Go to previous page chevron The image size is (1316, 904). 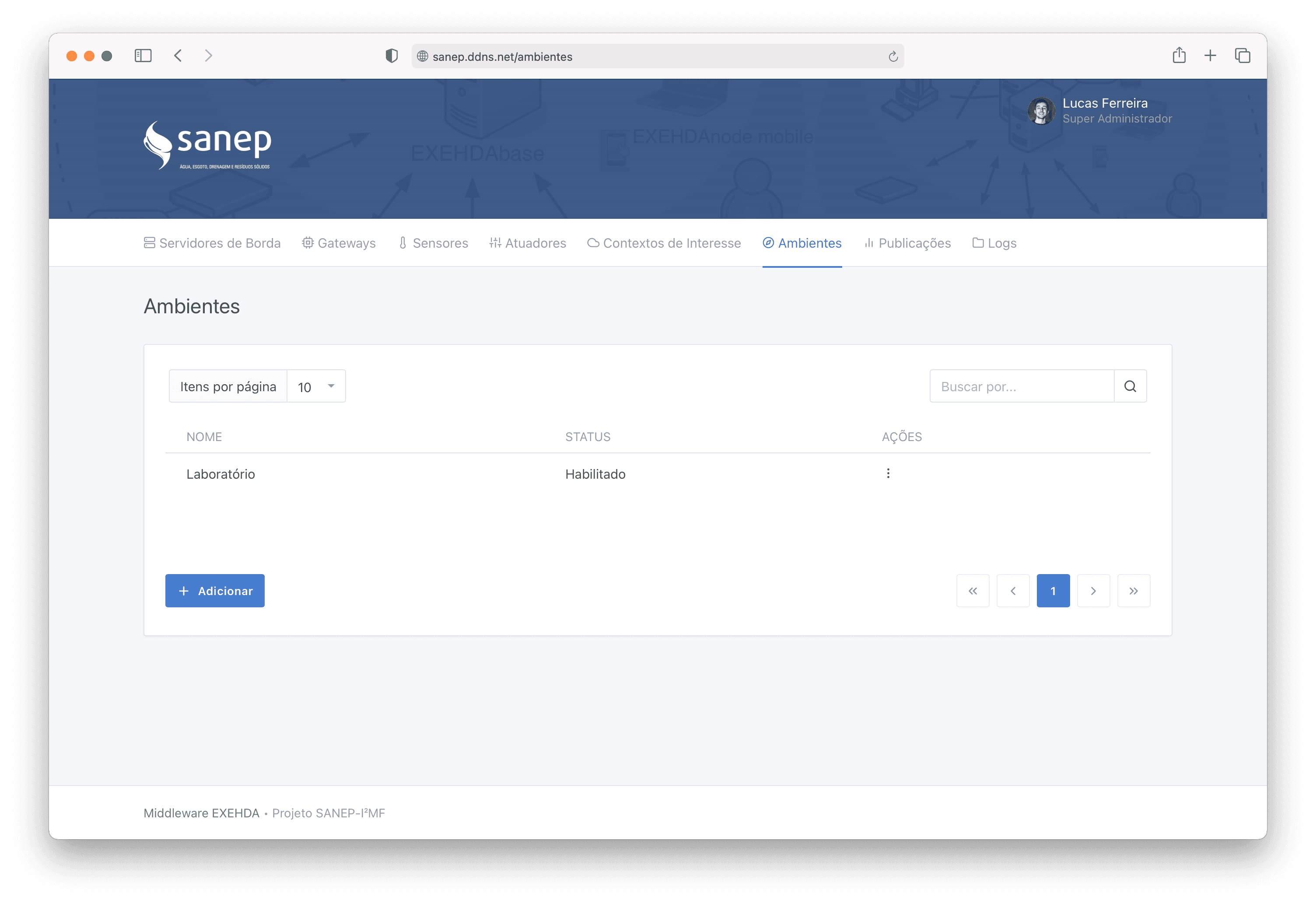(1012, 591)
